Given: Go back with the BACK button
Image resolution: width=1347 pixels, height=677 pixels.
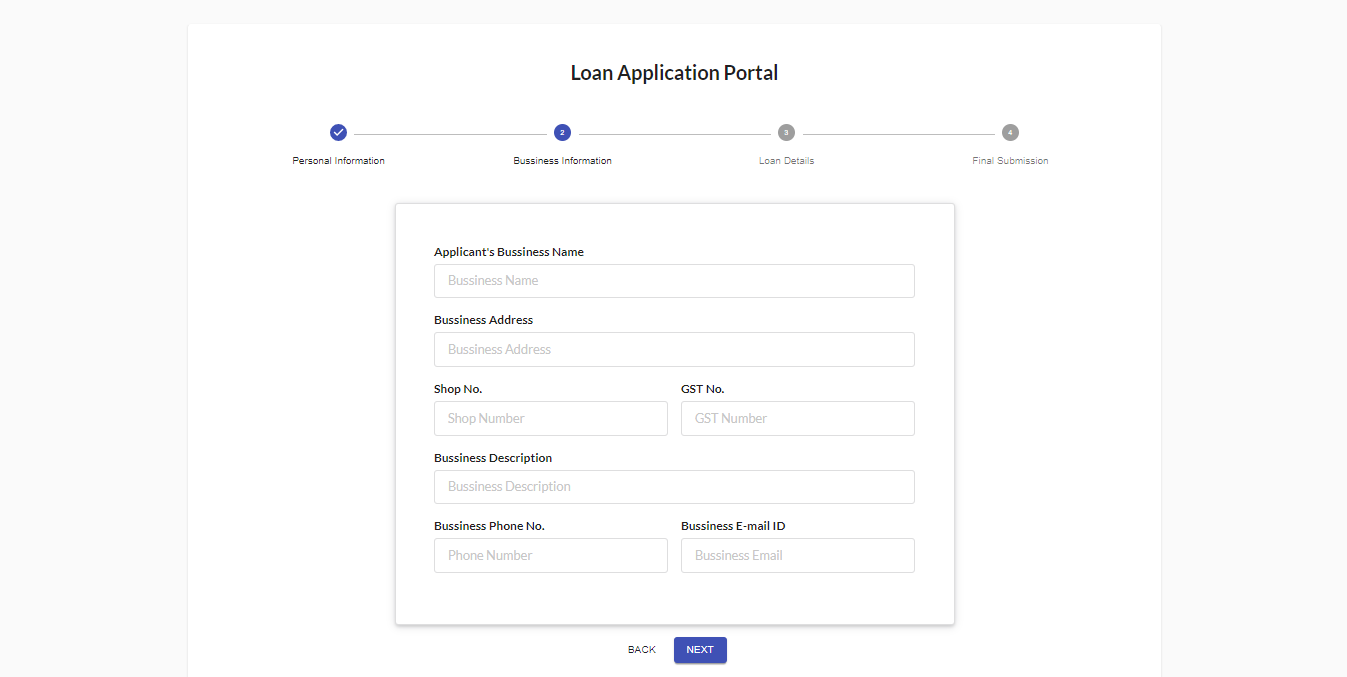Looking at the screenshot, I should click(x=642, y=650).
